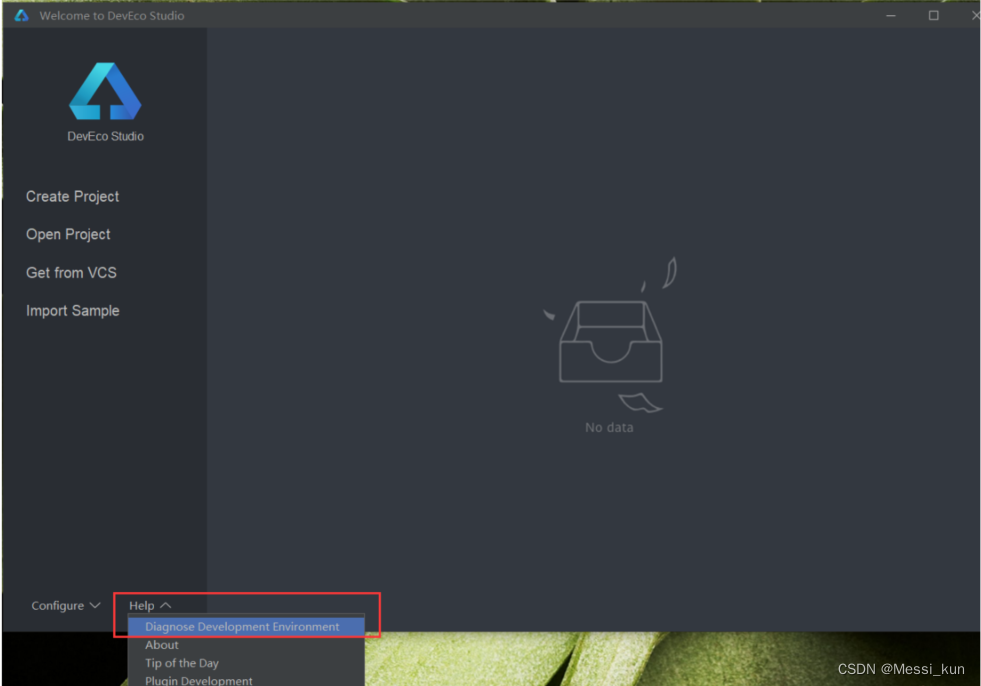Click Create Project in the sidebar
The image size is (981, 686).
click(x=73, y=197)
